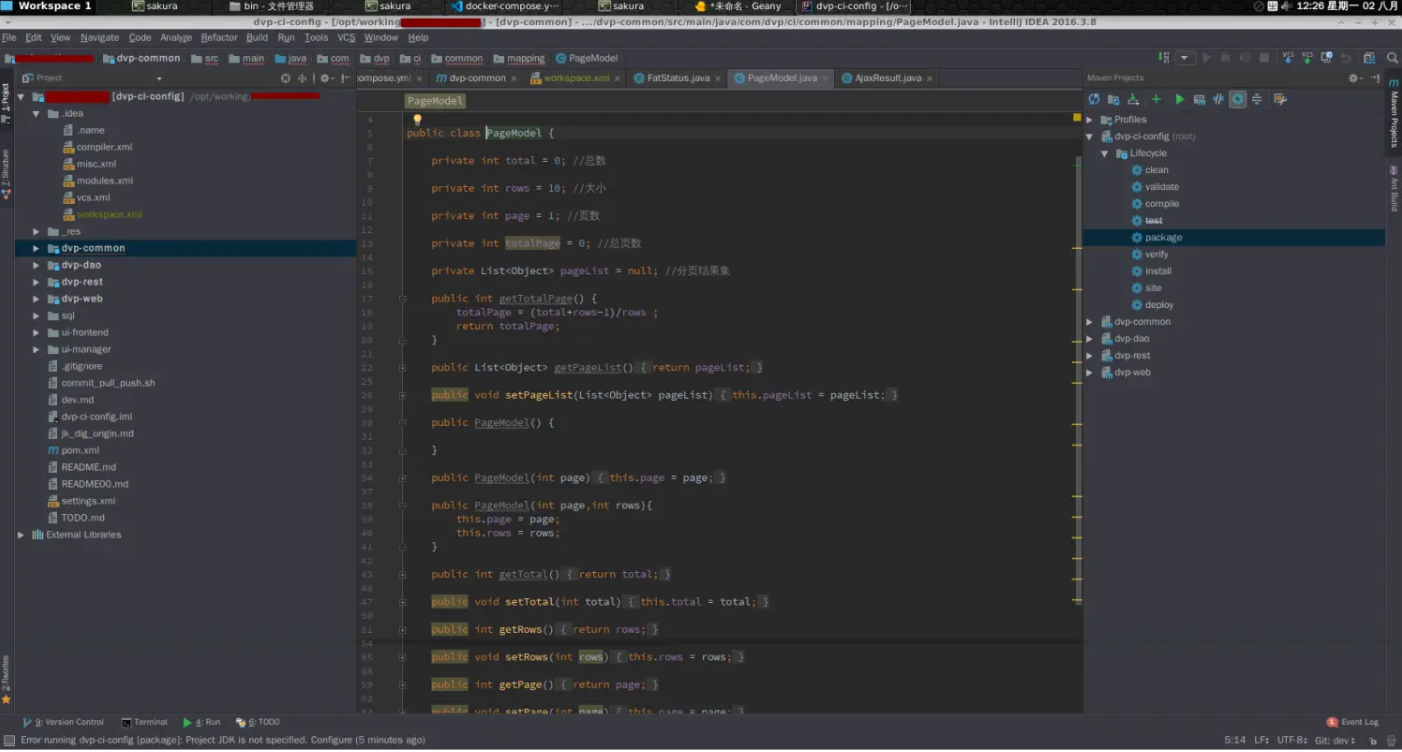Toggle Maven Offline mode

pos(1218,99)
